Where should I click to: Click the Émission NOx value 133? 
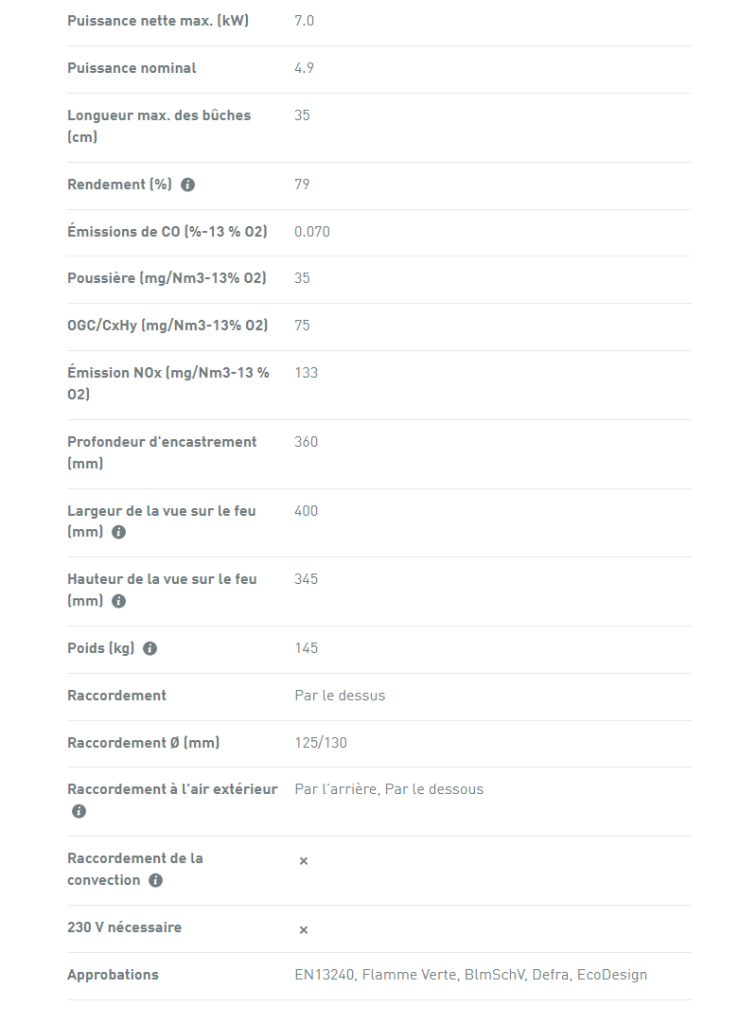click(306, 373)
